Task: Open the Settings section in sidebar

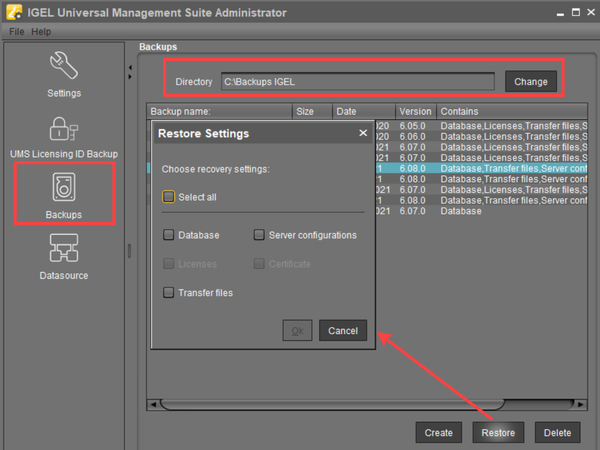Action: 64,74
